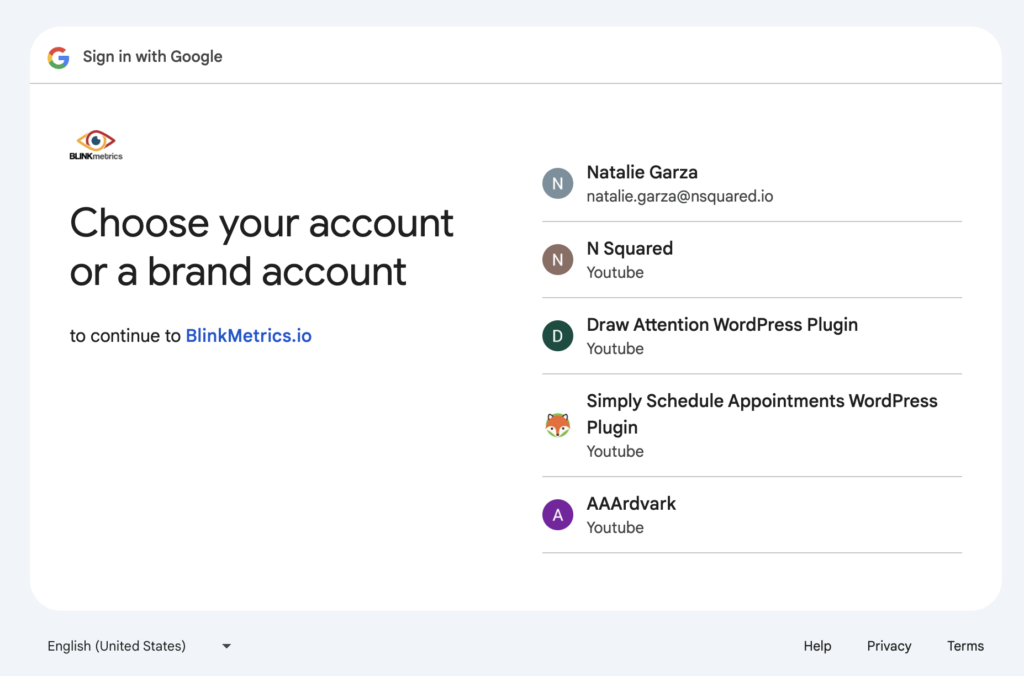
Task: Choose the AAArdvark Youtube account
Action: click(631, 504)
